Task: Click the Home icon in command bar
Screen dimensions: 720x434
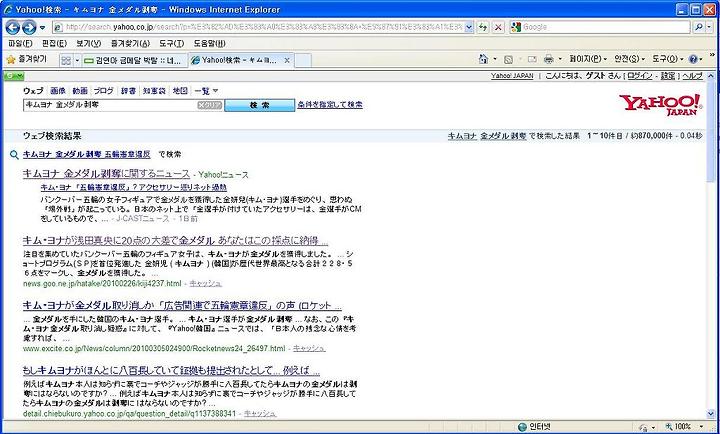Action: tap(483, 59)
